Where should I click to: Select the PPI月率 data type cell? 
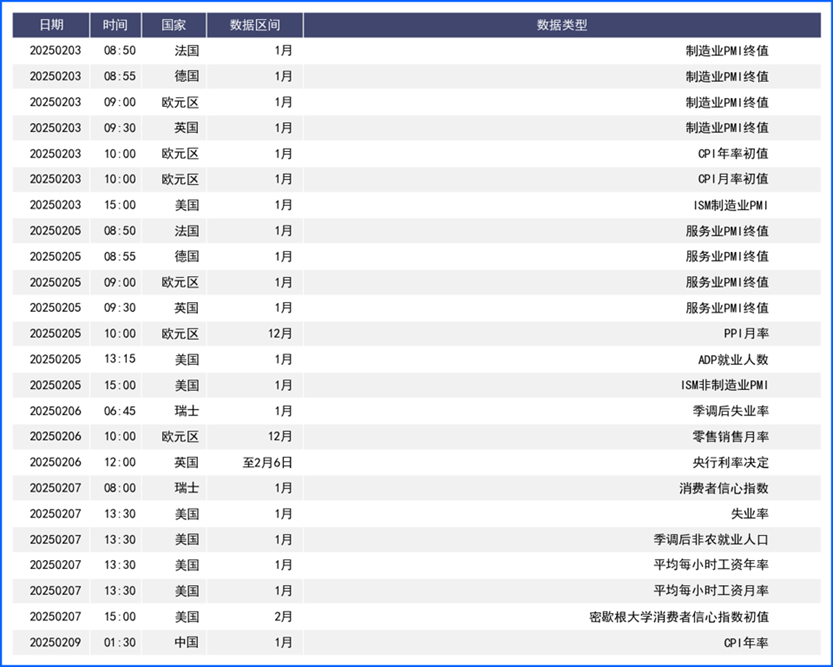click(746, 333)
